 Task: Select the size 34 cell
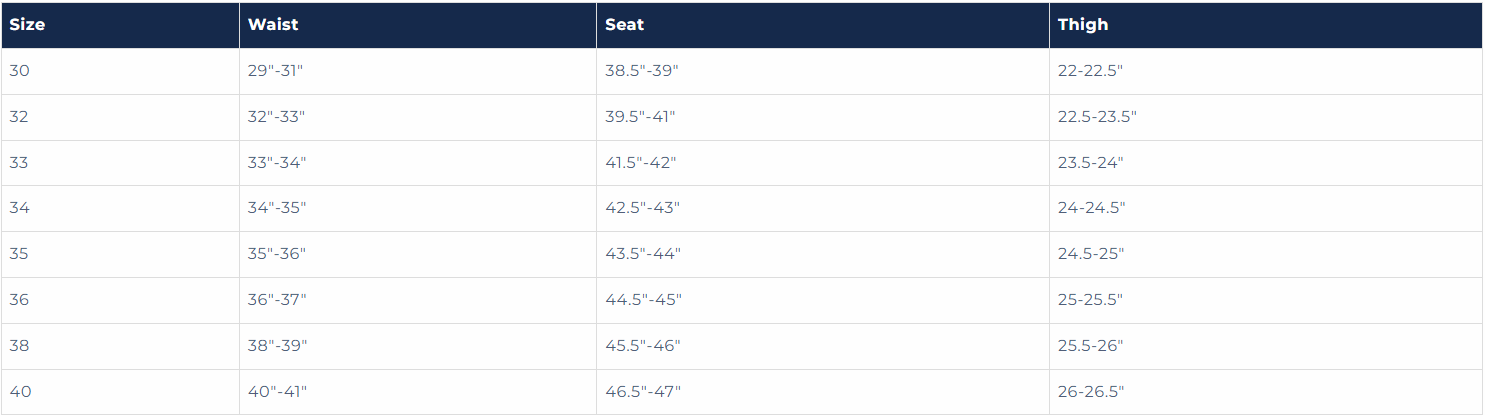click(x=19, y=208)
